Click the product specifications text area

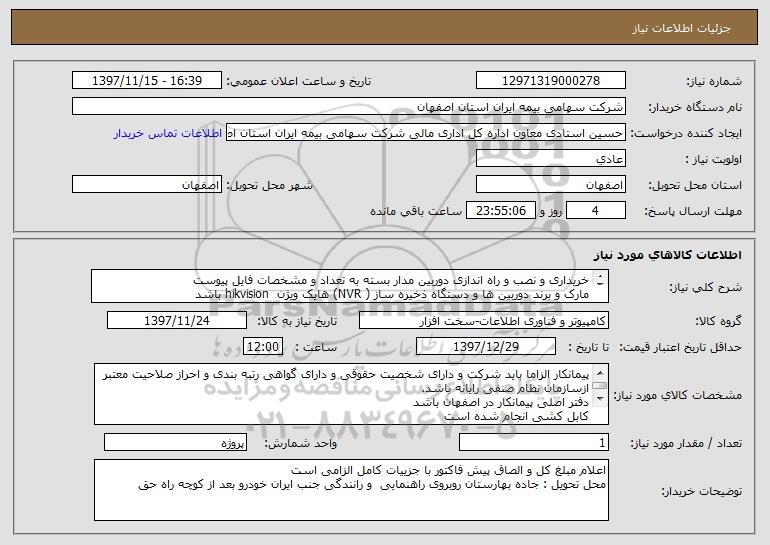351,394
